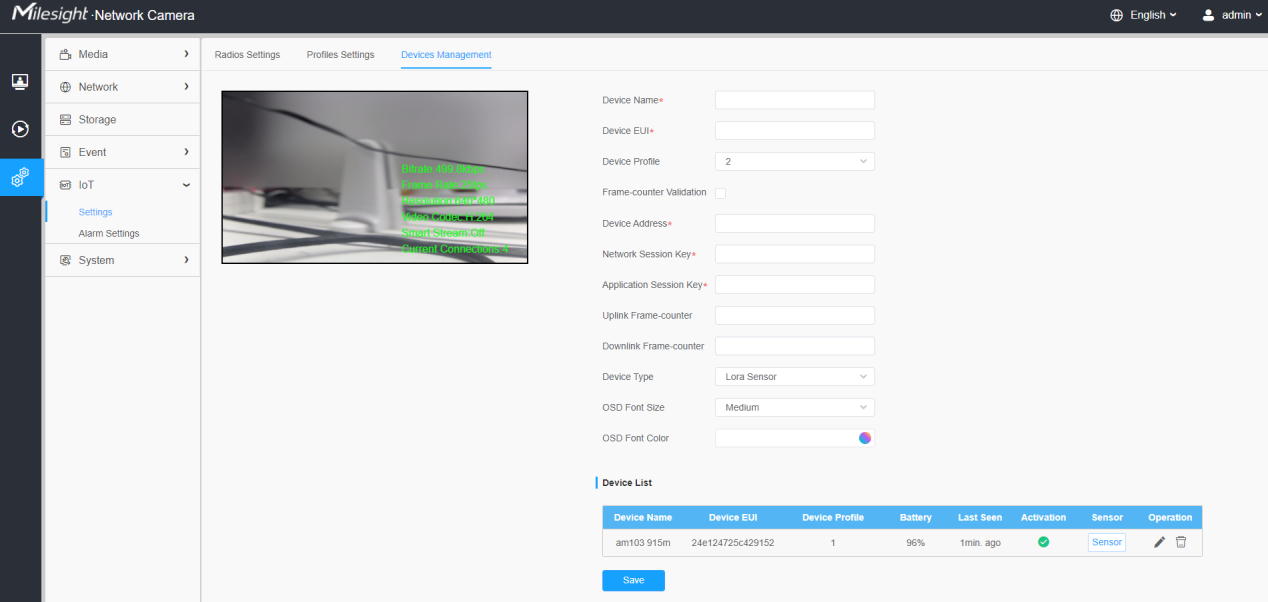Open the live view monitor icon
This screenshot has height=602, width=1268.
20,81
